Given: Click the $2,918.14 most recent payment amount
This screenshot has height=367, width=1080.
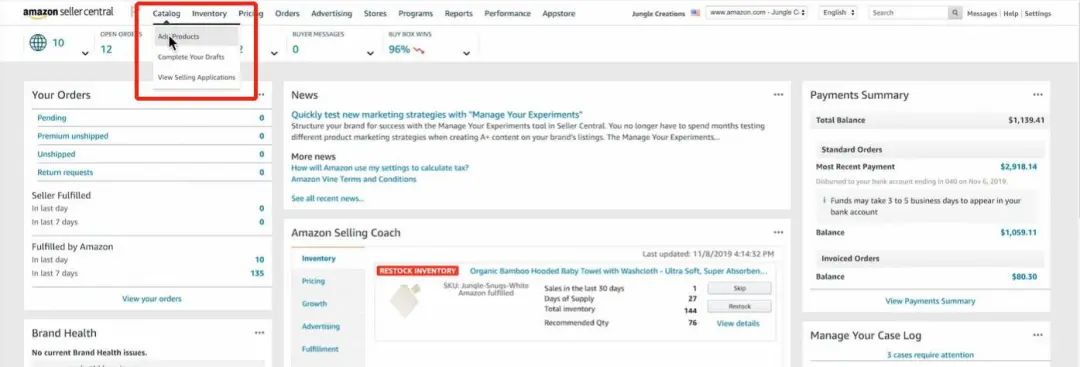Looking at the screenshot, I should 1018,167.
